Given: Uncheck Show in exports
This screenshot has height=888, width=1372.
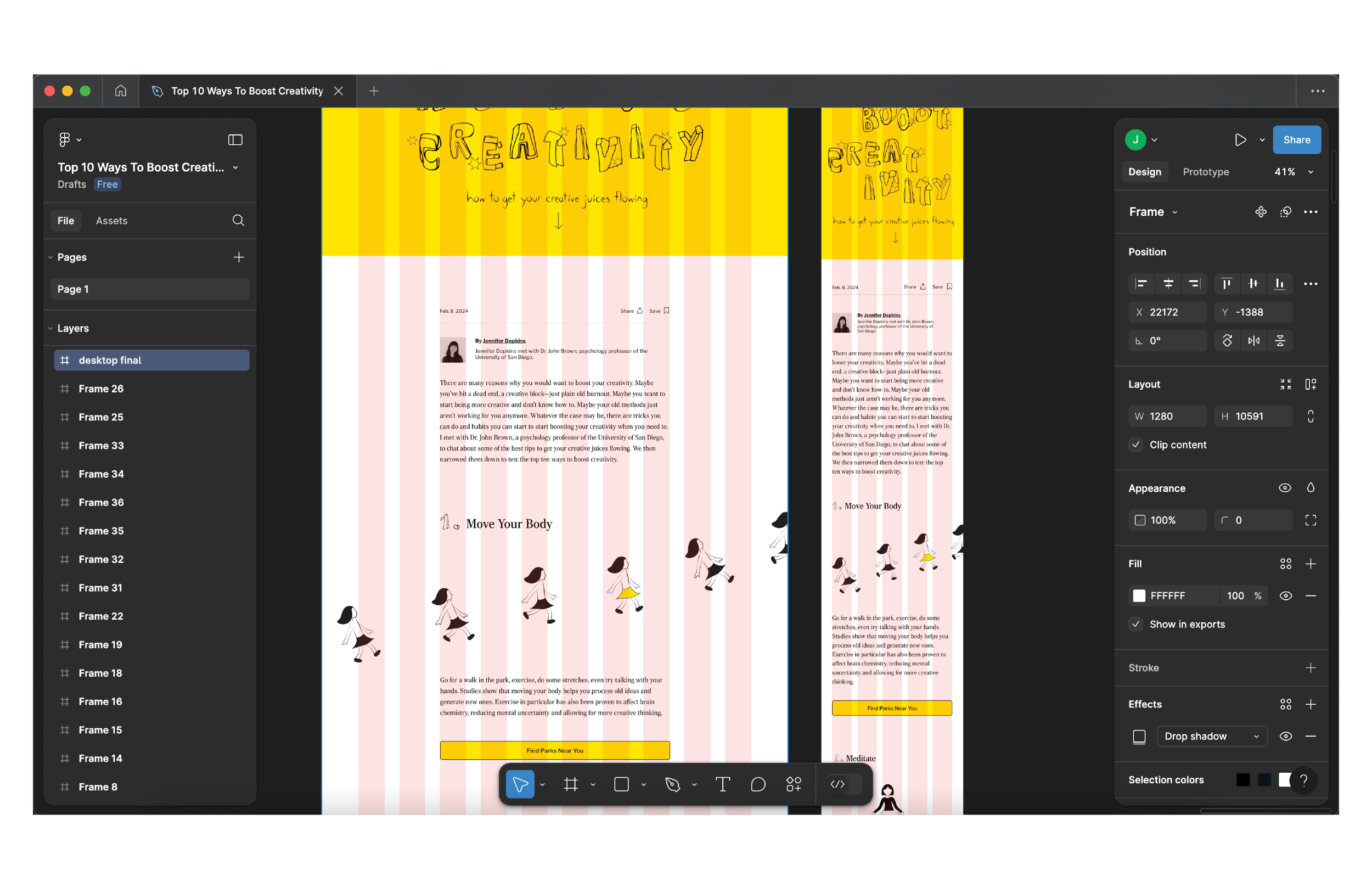Looking at the screenshot, I should click(1135, 624).
